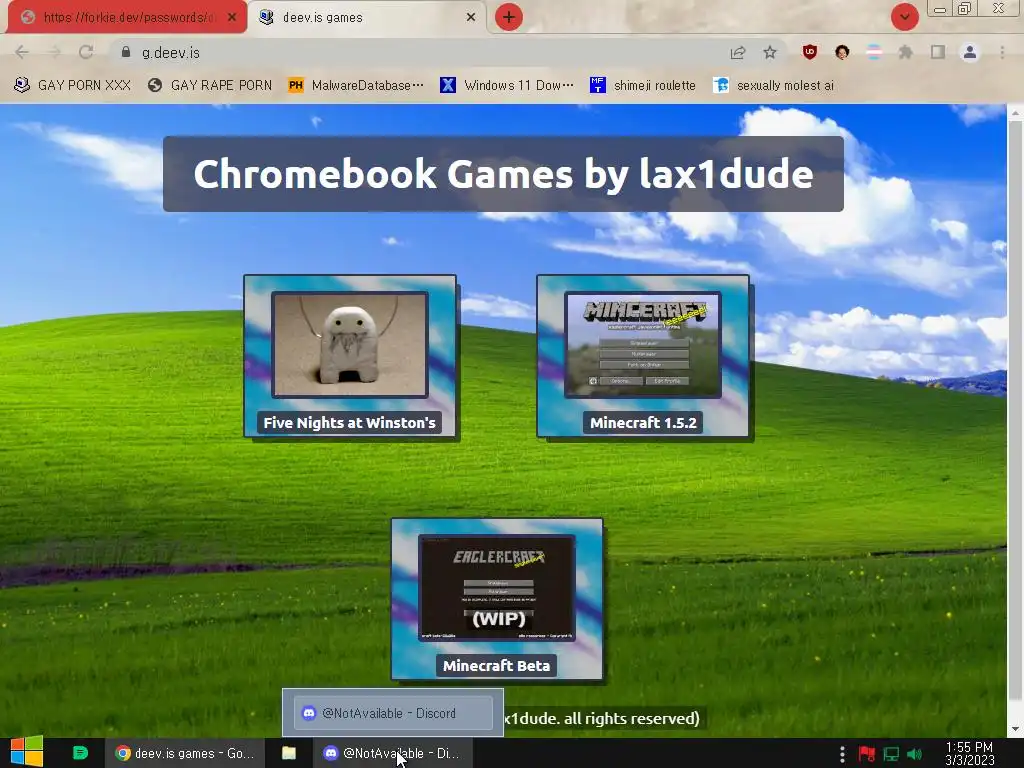View site info via lock icon
Viewport: 1024px width, 768px height.
125,52
